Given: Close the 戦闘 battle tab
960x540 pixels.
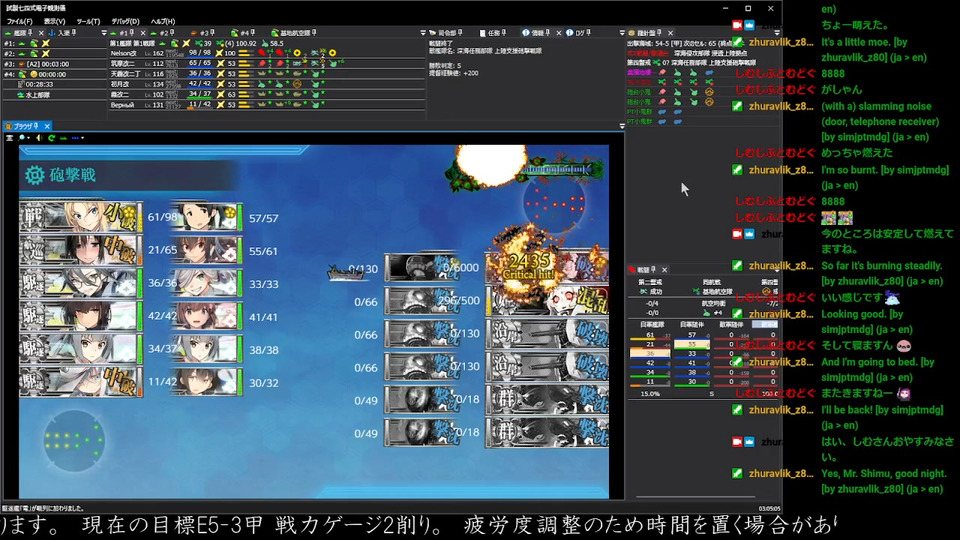Looking at the screenshot, I should [x=664, y=270].
